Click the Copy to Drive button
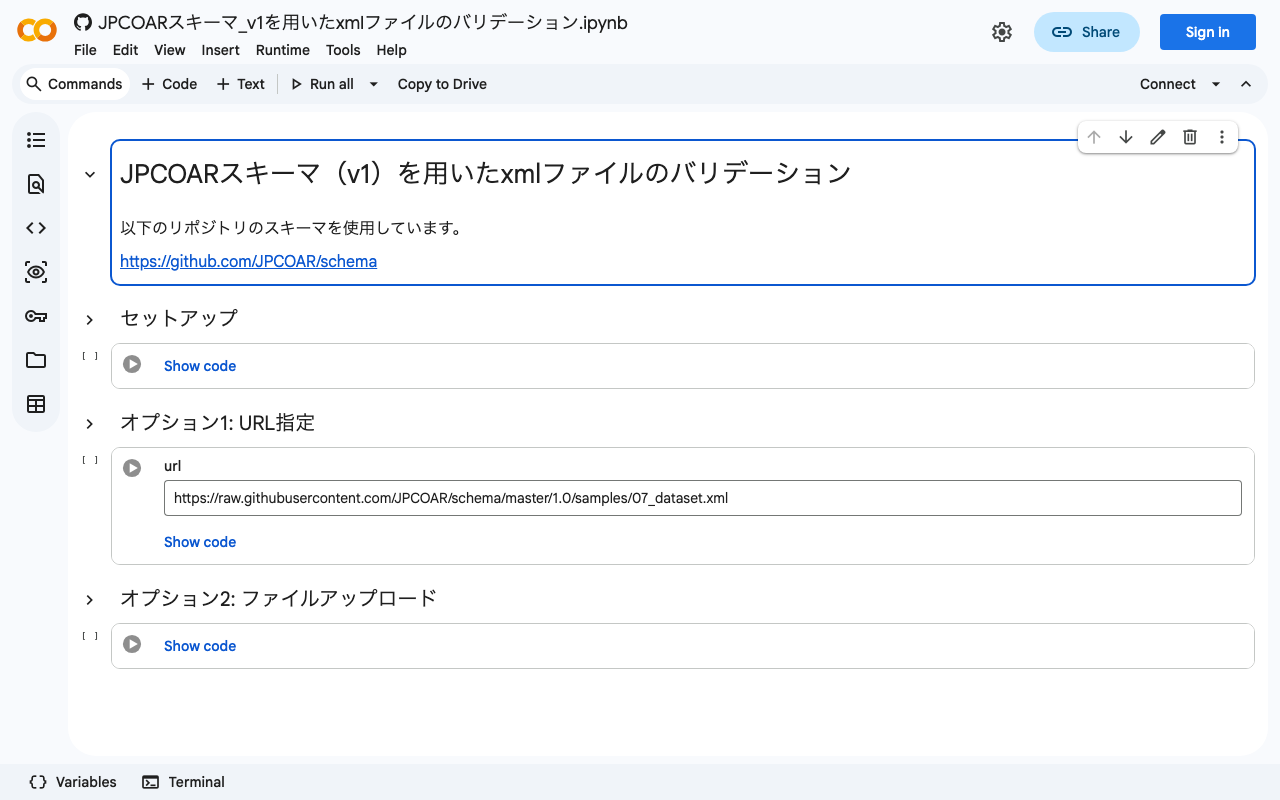 (442, 84)
